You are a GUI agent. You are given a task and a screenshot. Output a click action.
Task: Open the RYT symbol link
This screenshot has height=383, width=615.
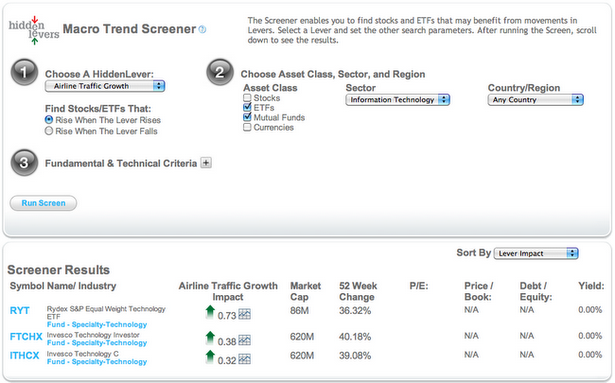pyautogui.click(x=20, y=310)
